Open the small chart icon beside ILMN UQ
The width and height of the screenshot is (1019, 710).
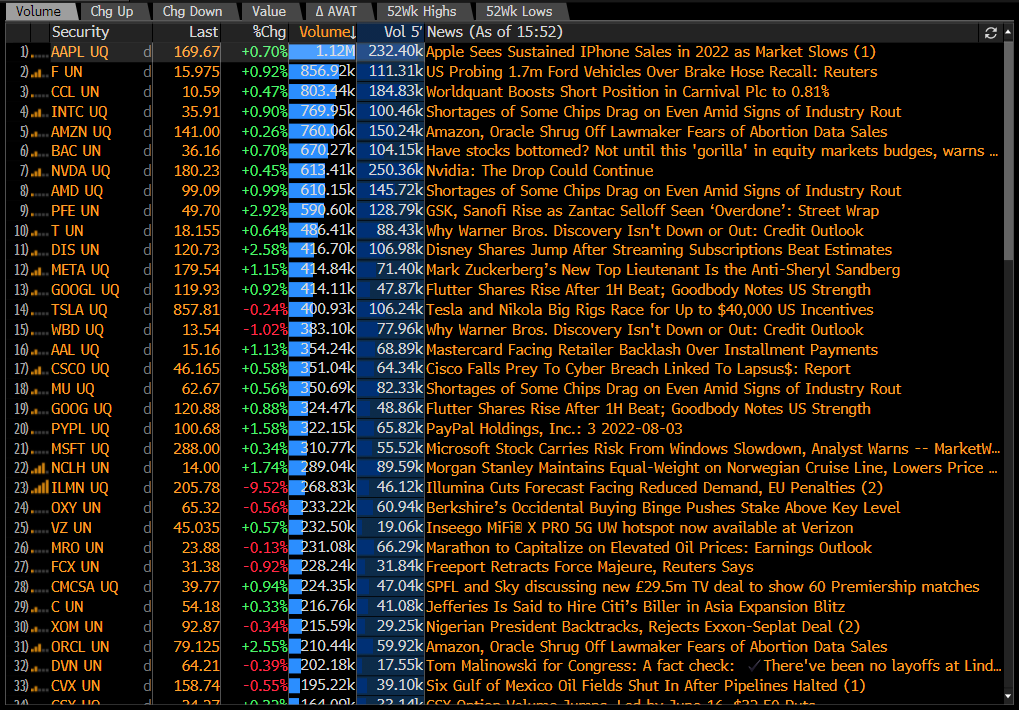(40, 488)
